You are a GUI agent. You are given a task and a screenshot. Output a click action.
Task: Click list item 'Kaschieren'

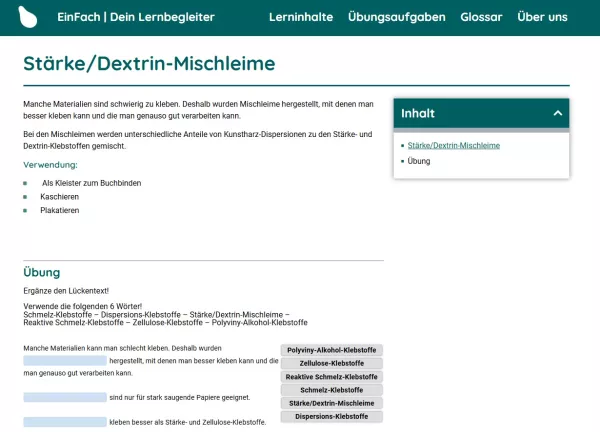pyautogui.click(x=60, y=197)
